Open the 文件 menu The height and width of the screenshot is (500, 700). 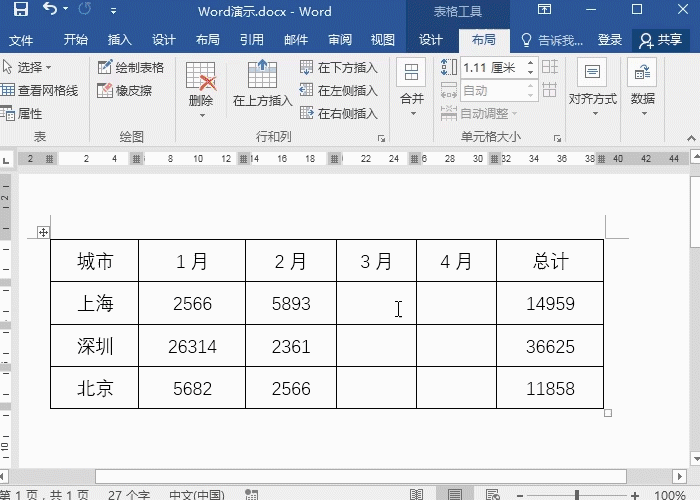(21, 40)
